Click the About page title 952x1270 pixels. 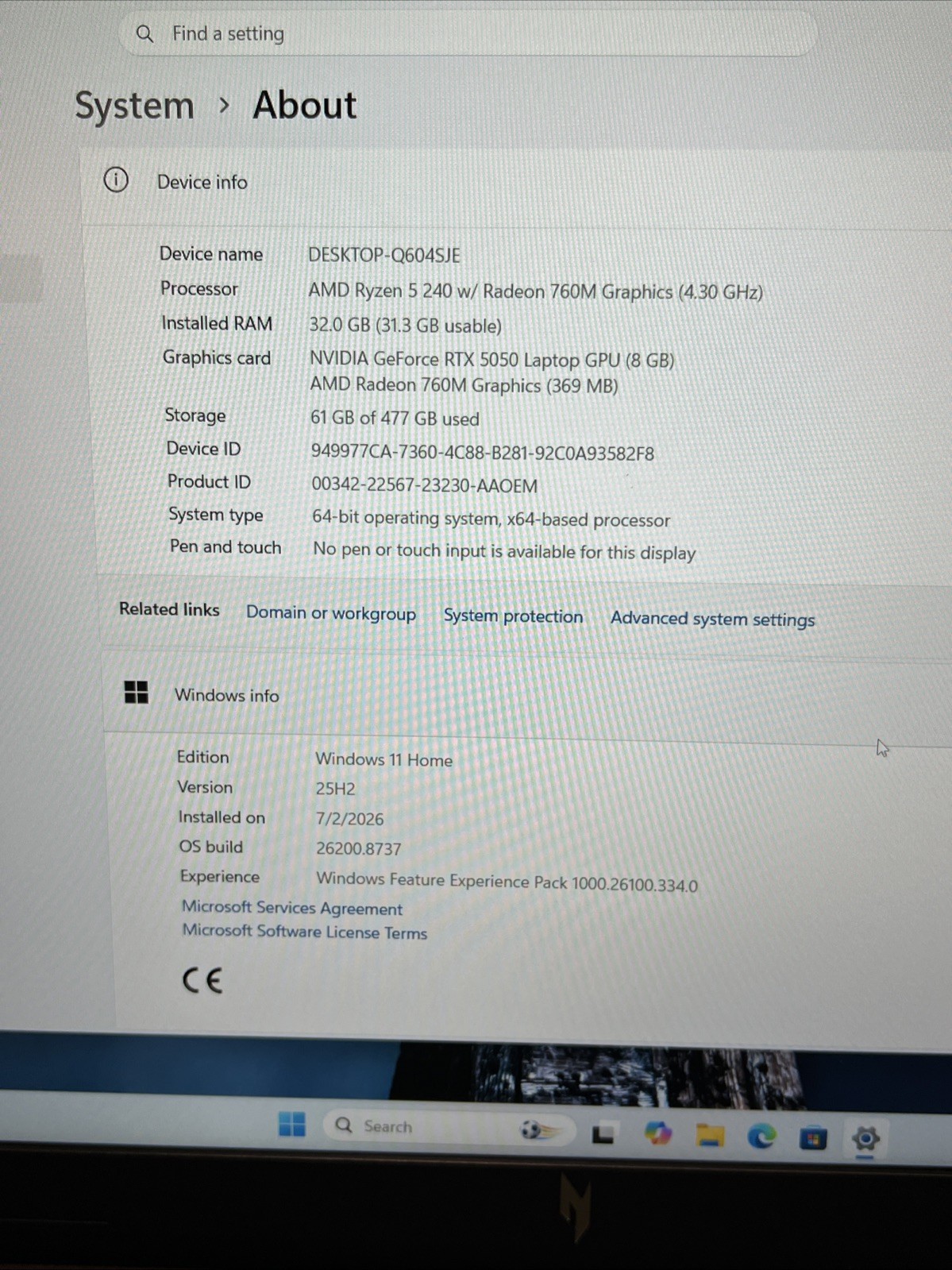click(305, 105)
